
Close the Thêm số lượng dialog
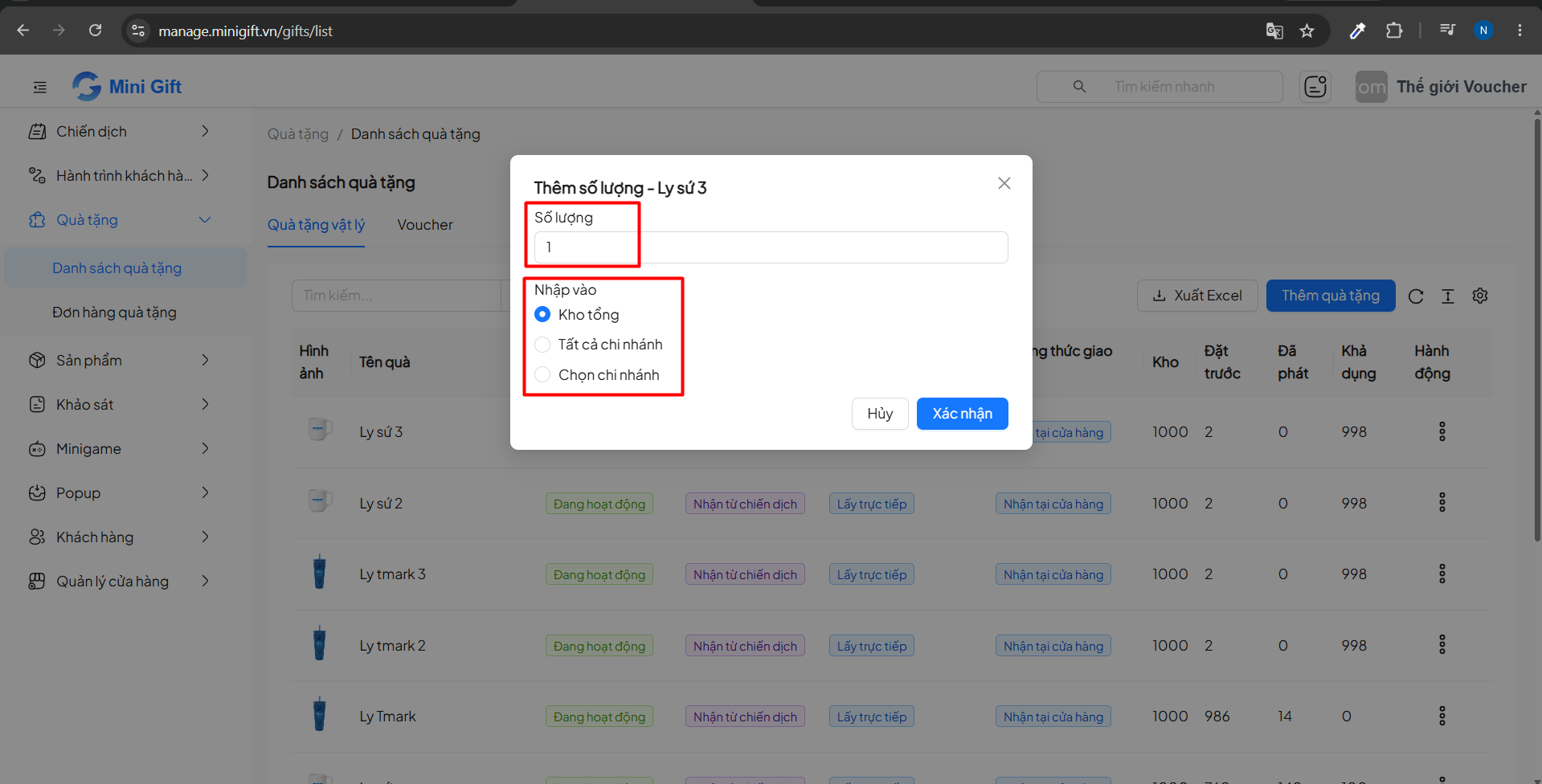1004,183
